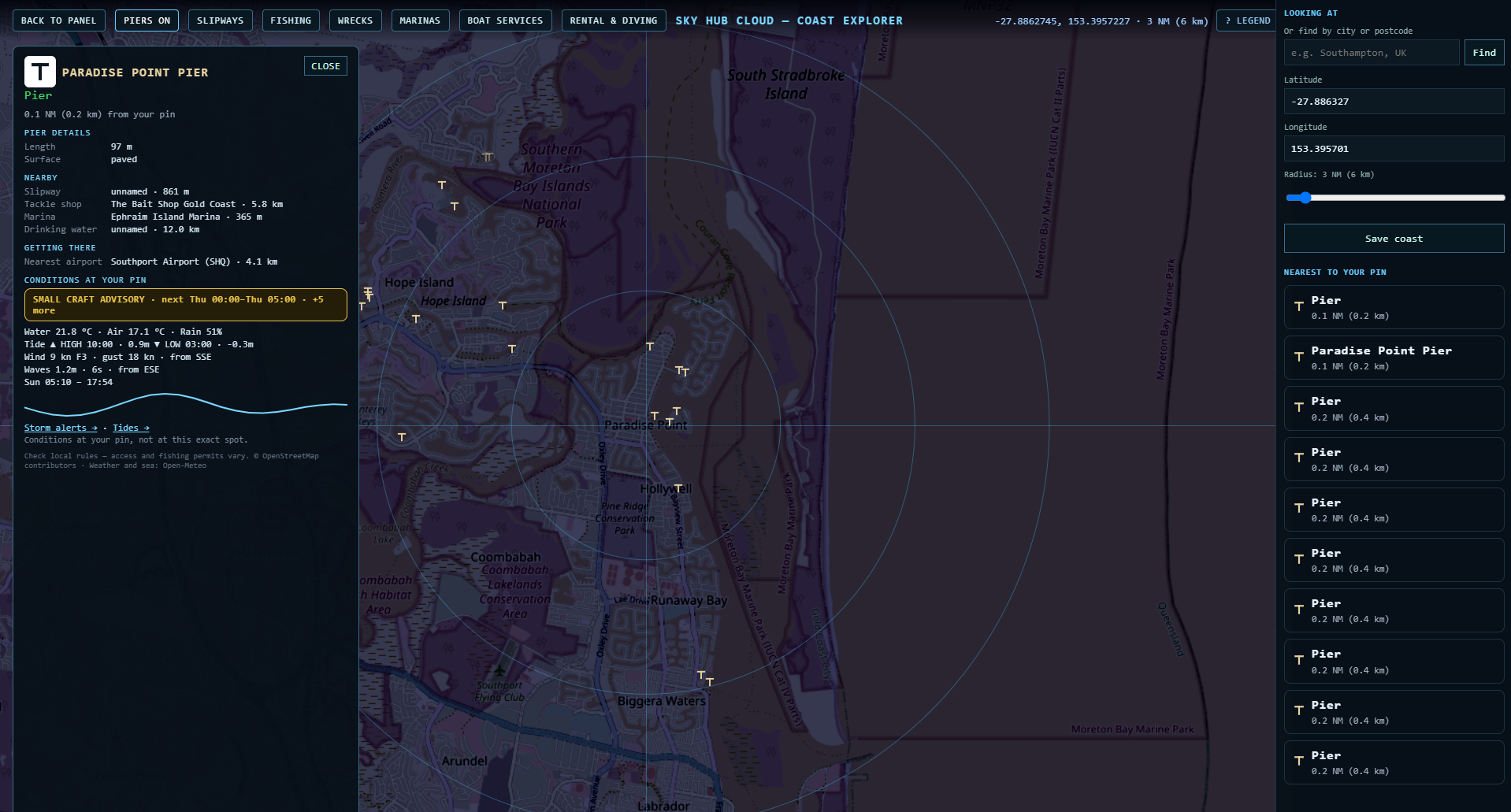Enable the FISHING layer

[x=291, y=20]
